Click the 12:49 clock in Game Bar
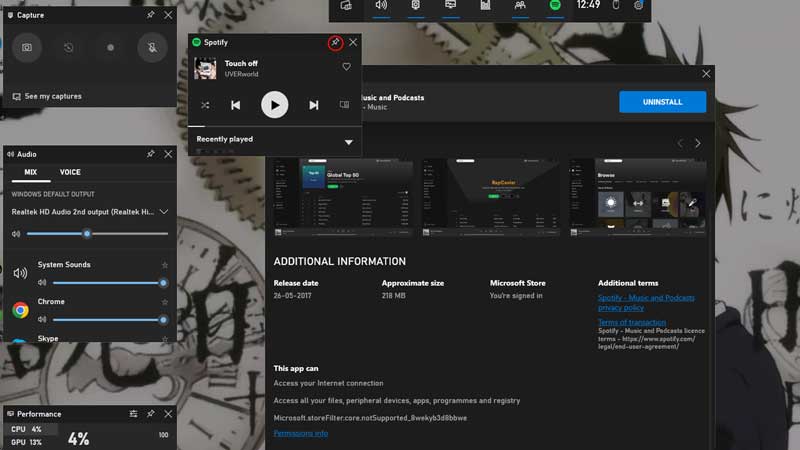This screenshot has height=450, width=800. pyautogui.click(x=588, y=5)
